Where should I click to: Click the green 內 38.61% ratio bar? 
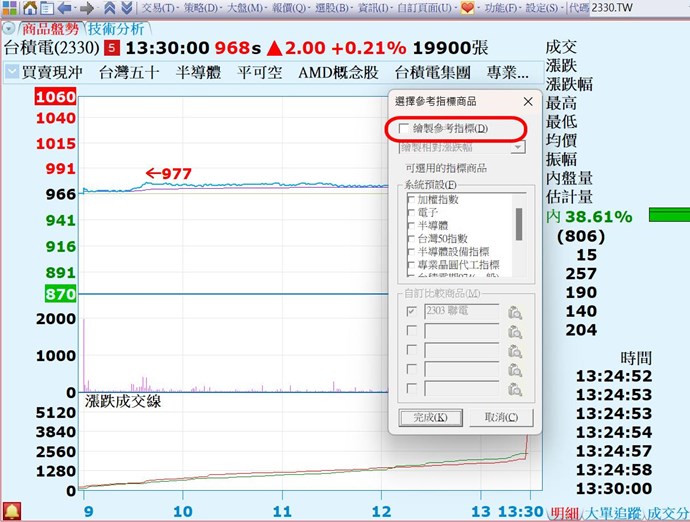click(669, 215)
